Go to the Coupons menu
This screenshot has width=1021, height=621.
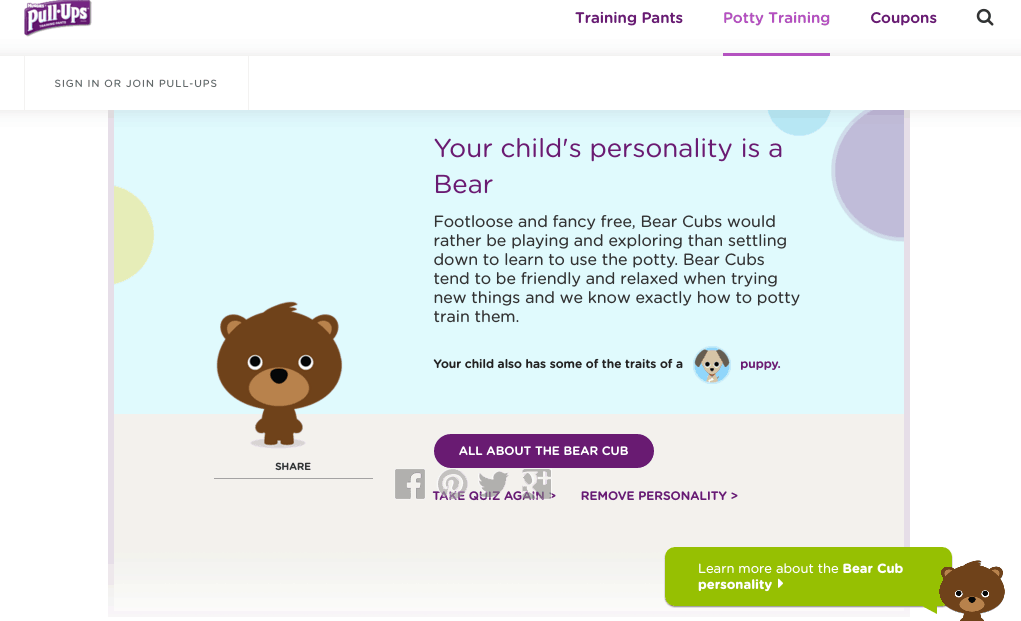coord(903,18)
